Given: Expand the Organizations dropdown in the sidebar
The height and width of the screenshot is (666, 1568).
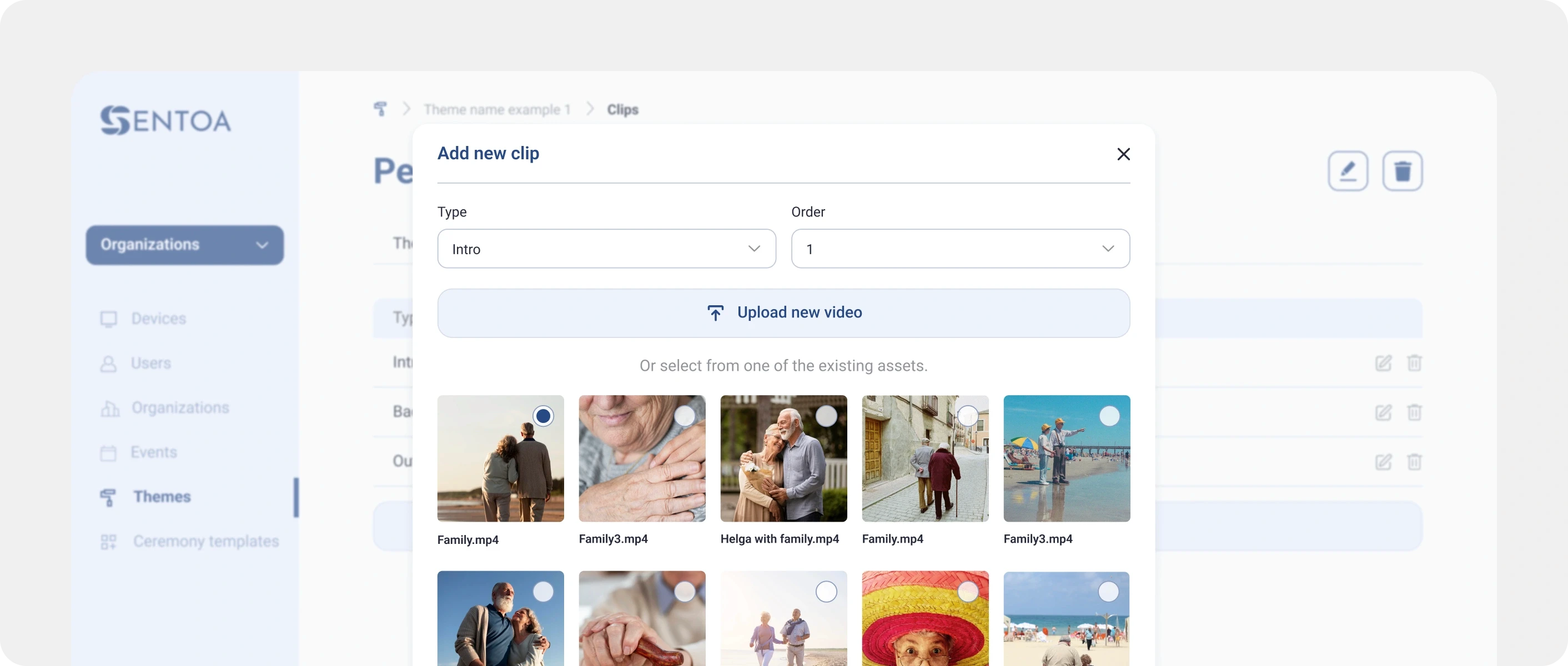Looking at the screenshot, I should 184,245.
